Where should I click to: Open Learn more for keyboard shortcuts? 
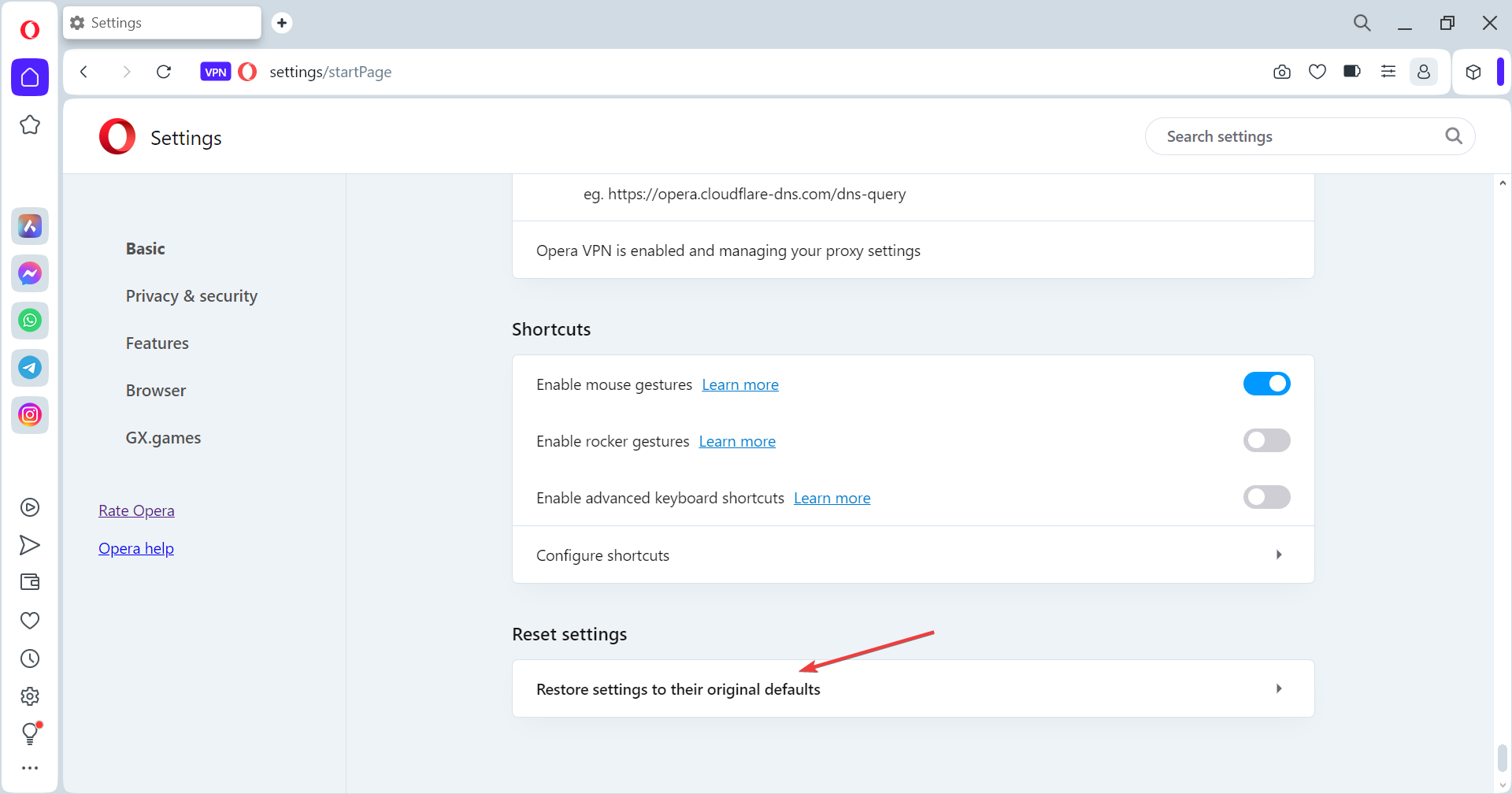click(832, 498)
